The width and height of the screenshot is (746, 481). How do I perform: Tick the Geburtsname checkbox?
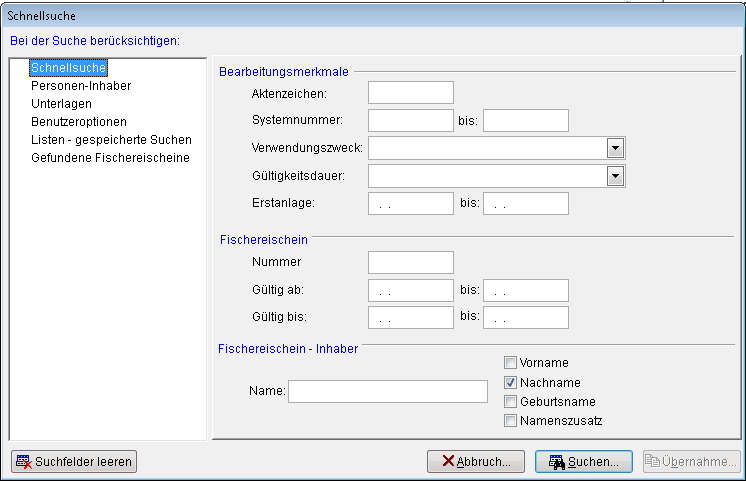[511, 401]
